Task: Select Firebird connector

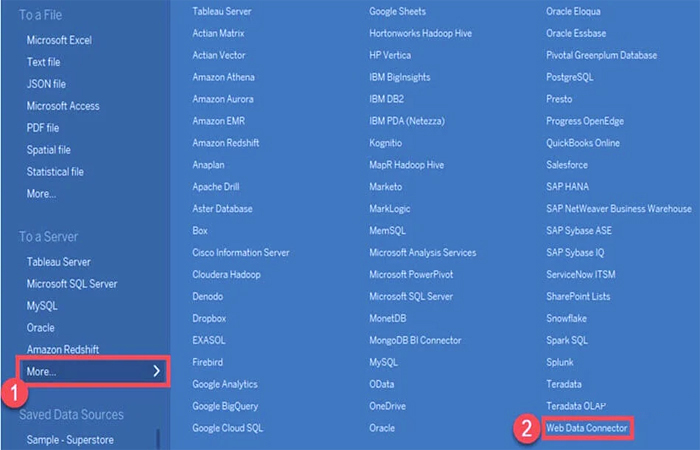Action: click(x=208, y=362)
